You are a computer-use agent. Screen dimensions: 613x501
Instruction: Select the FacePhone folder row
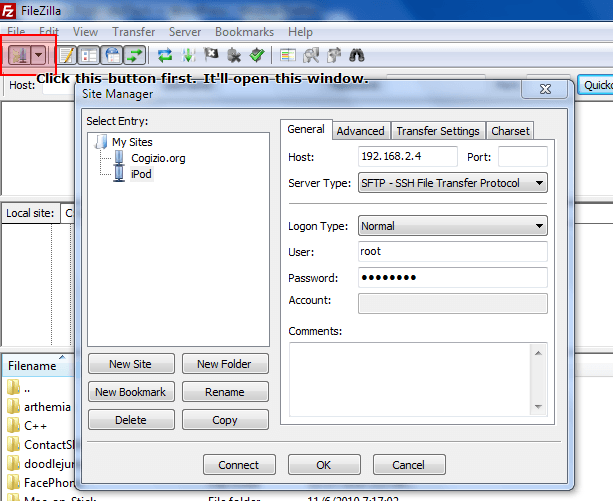coord(39,483)
